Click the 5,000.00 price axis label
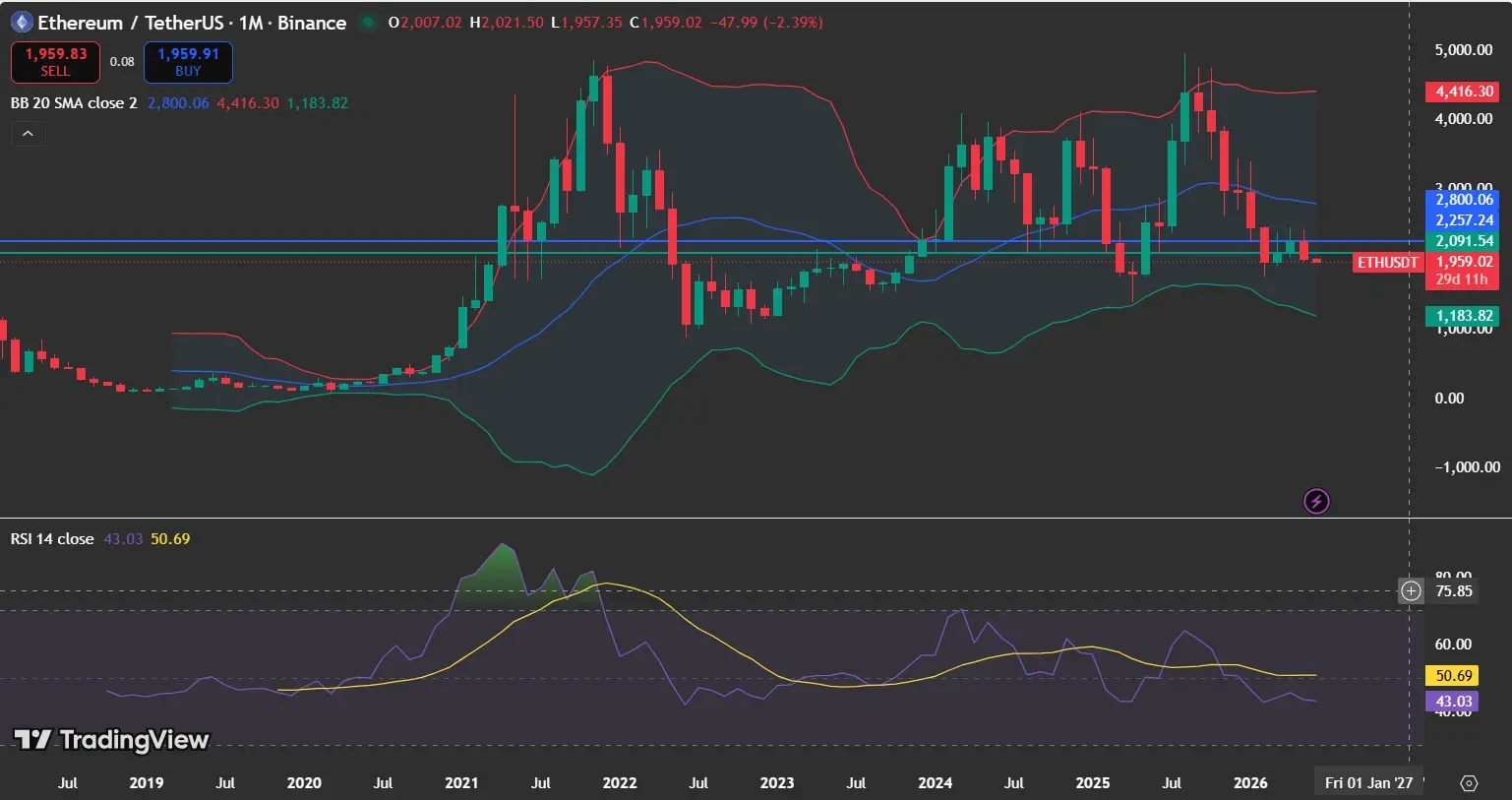Viewport: 1512px width, 800px height. click(1464, 49)
